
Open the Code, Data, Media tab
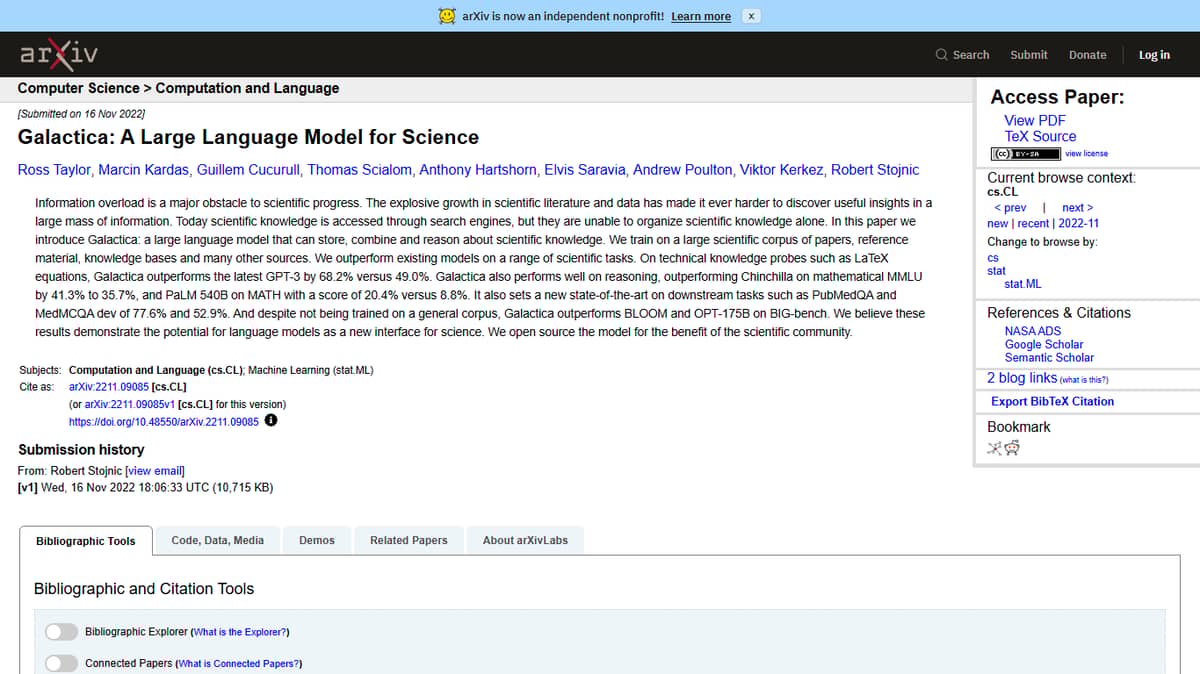(x=218, y=540)
